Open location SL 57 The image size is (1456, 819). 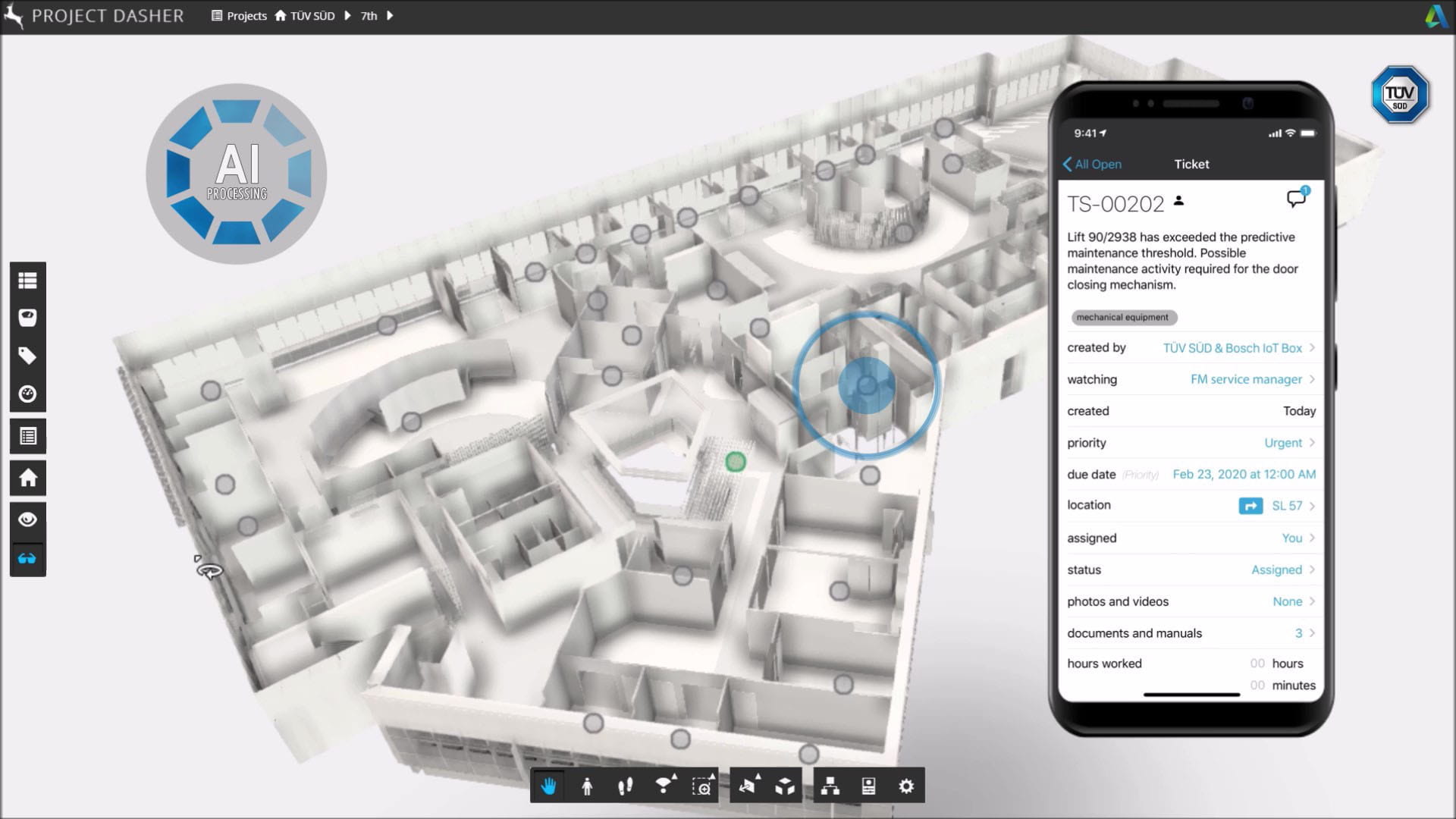(1287, 506)
